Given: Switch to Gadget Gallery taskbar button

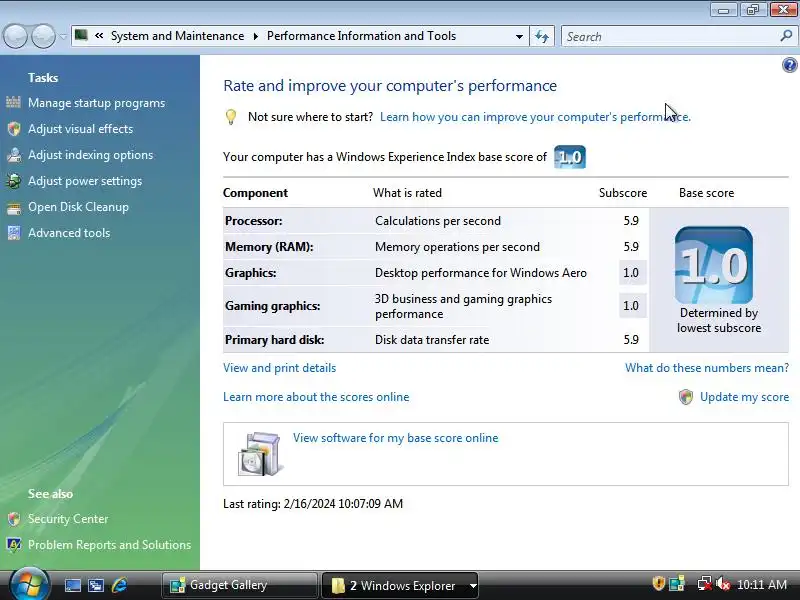Looking at the screenshot, I should click(239, 585).
